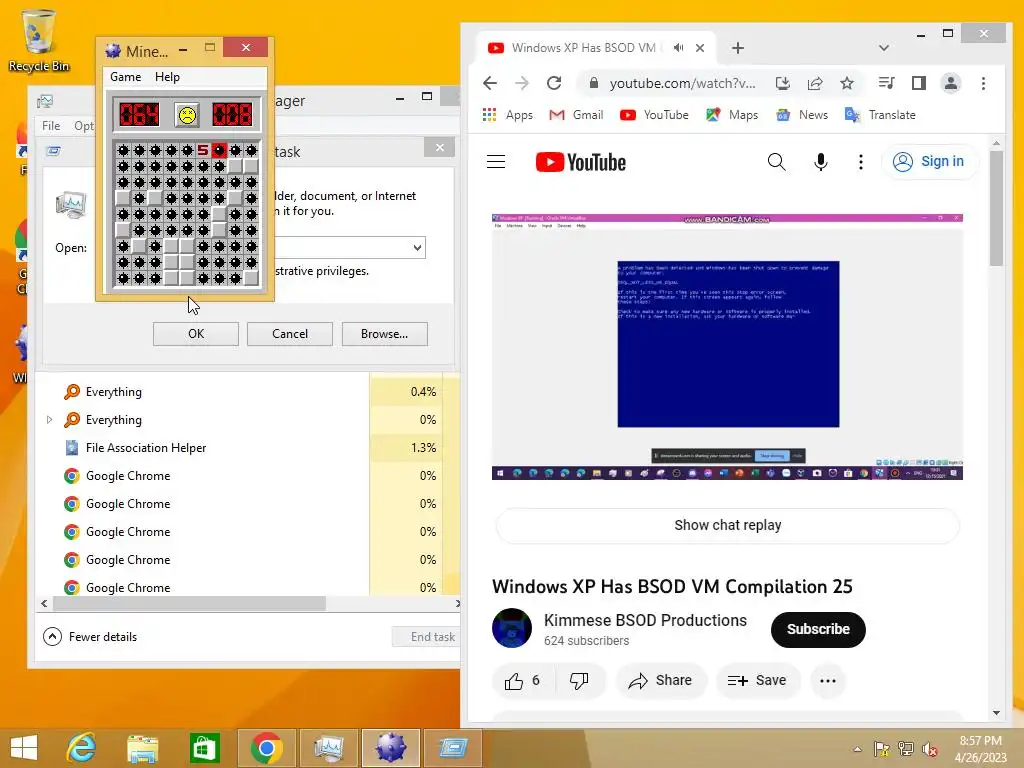Screen dimensions: 1024x768
Task: Click the Chrome address bar URL
Action: (x=682, y=84)
